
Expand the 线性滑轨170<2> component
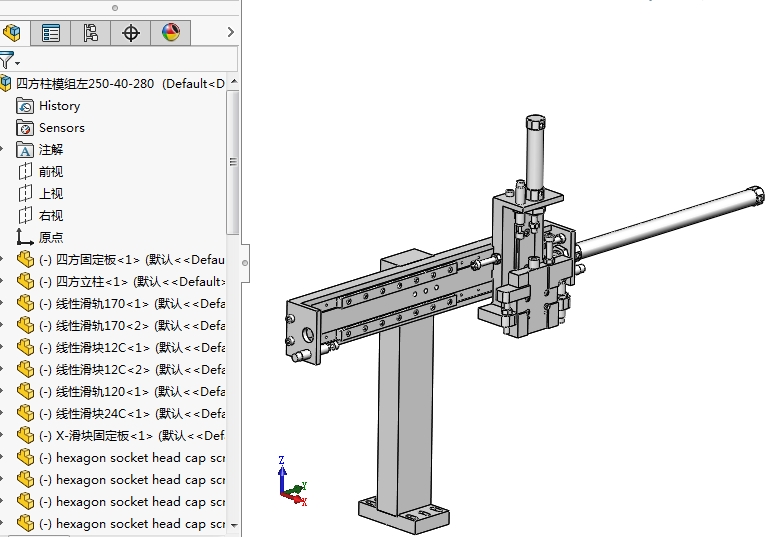2,325
